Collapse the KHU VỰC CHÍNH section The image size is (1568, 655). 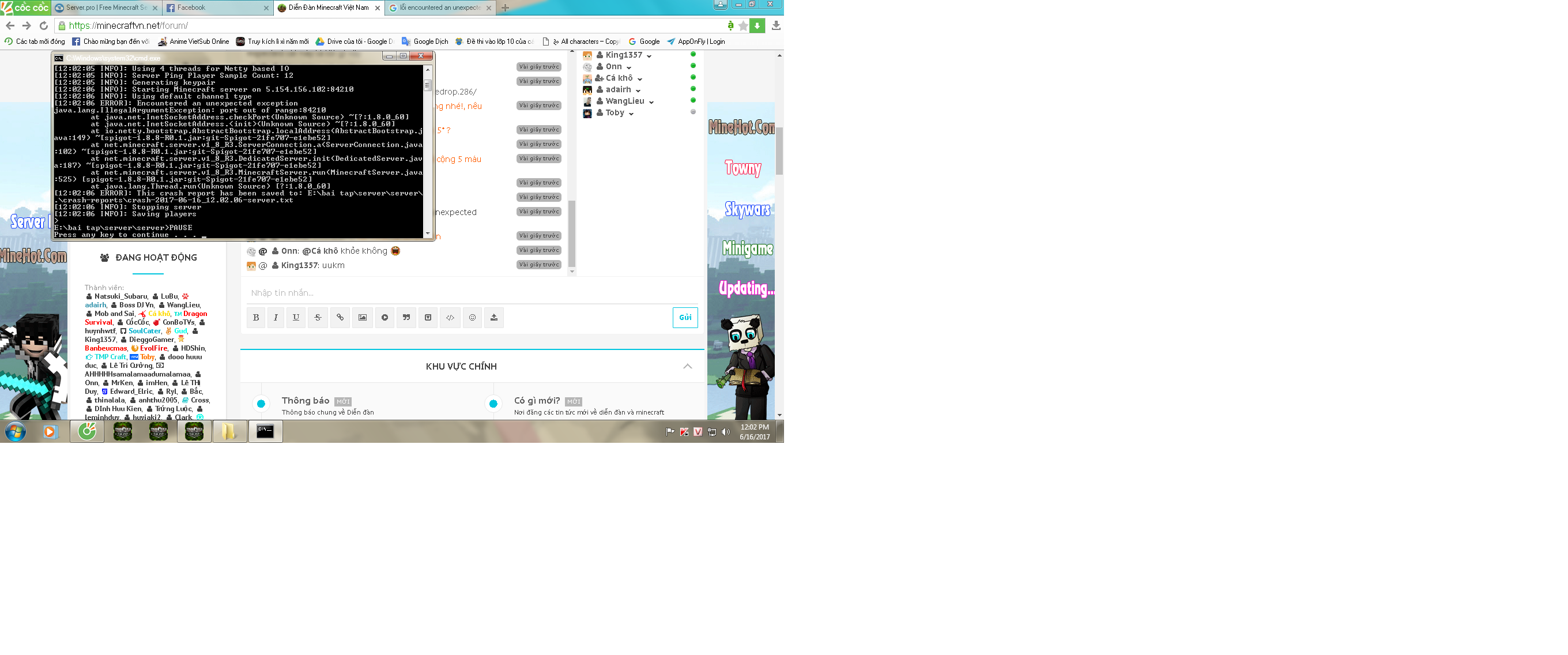coord(687,367)
